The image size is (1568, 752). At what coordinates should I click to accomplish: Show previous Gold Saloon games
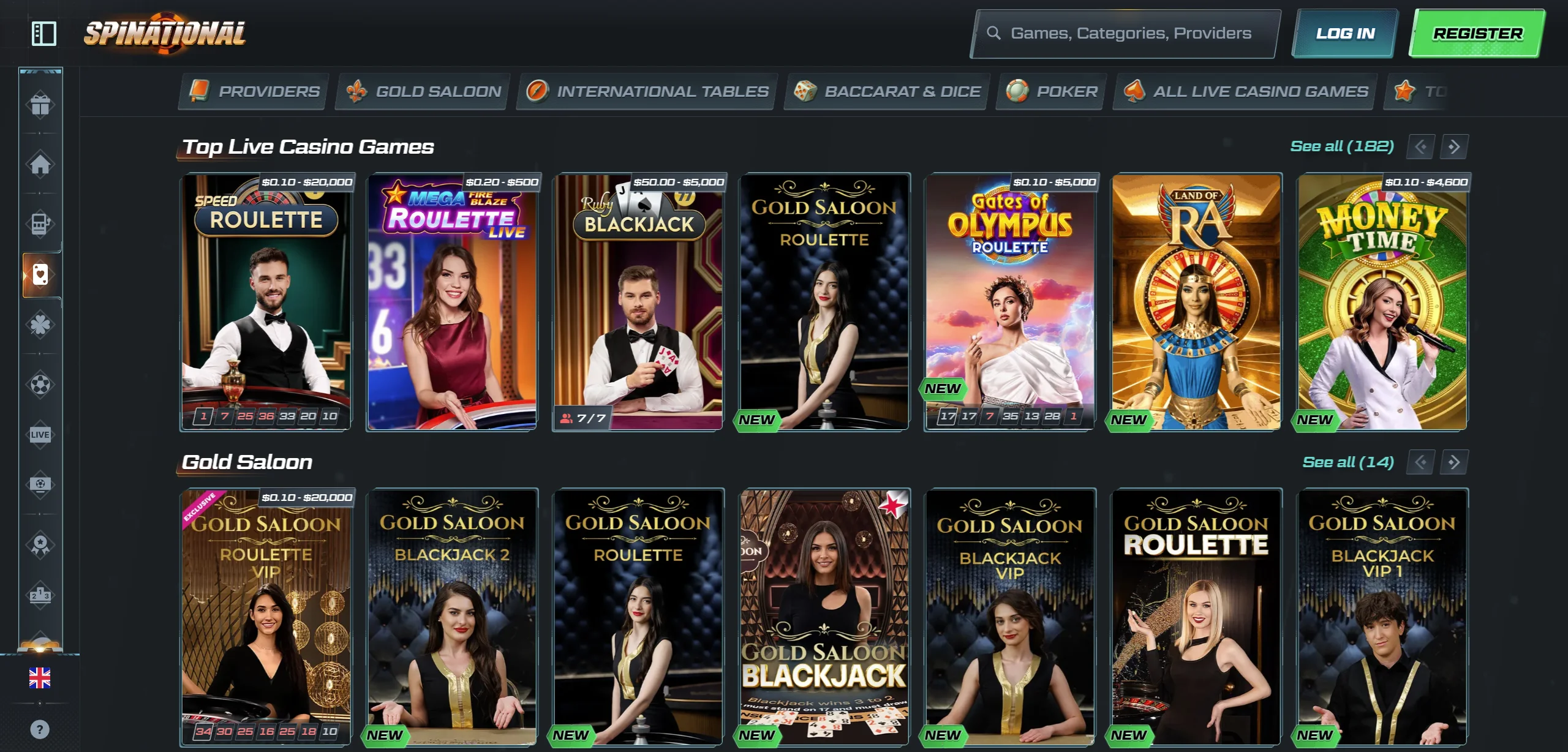[x=1421, y=462]
